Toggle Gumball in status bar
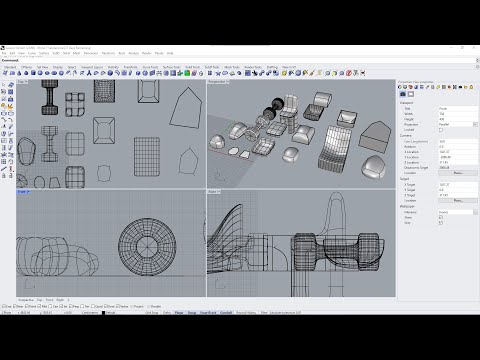 point(226,313)
